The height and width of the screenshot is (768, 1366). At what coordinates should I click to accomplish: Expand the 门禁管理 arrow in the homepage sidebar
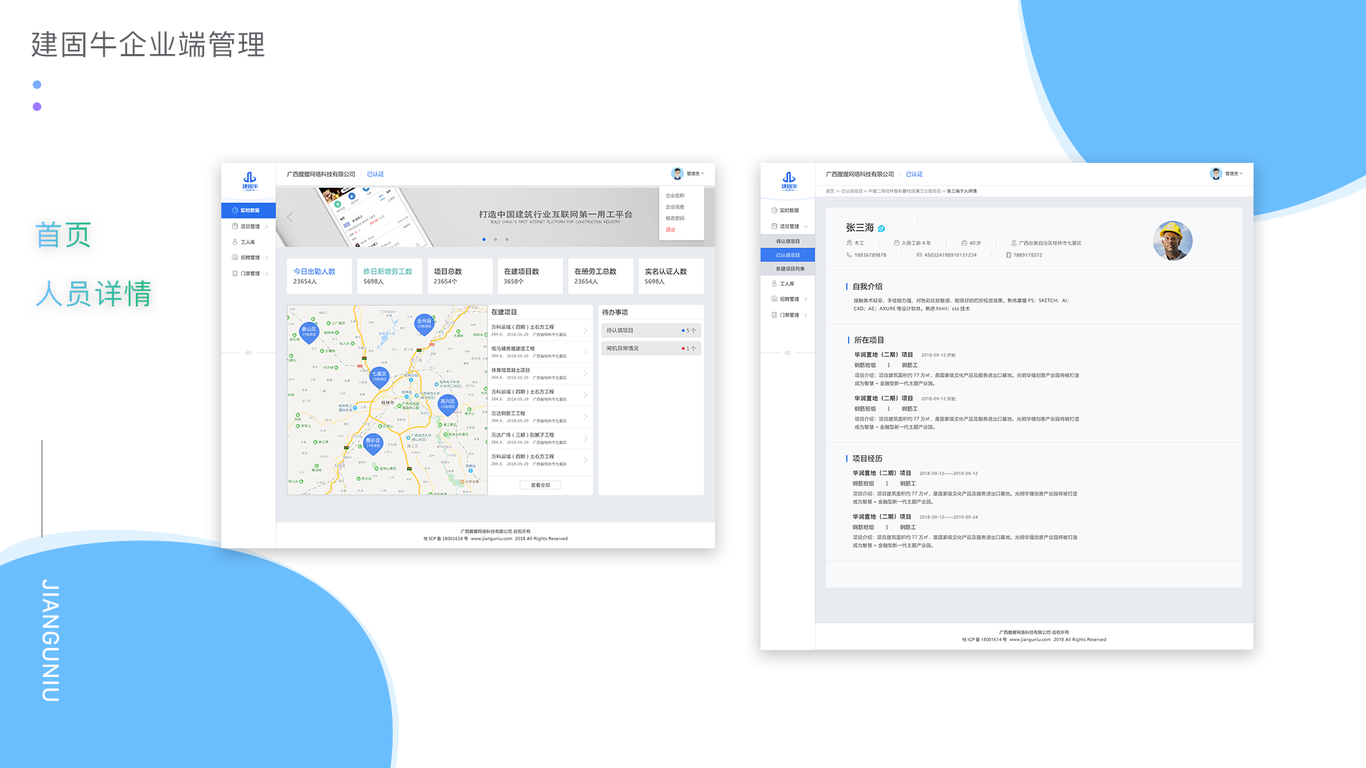(266, 273)
